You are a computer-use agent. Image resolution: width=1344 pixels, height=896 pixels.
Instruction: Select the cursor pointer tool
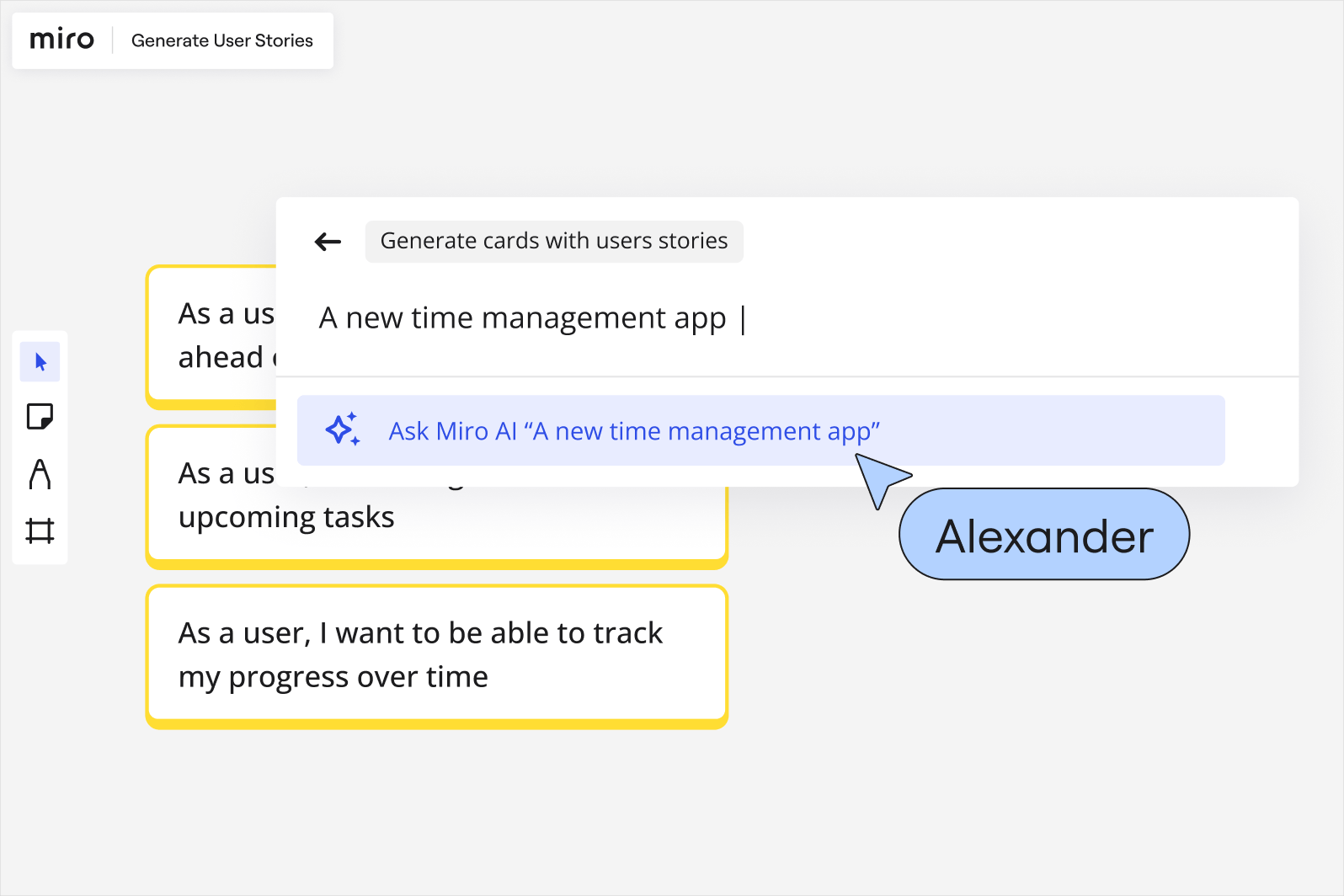(40, 362)
